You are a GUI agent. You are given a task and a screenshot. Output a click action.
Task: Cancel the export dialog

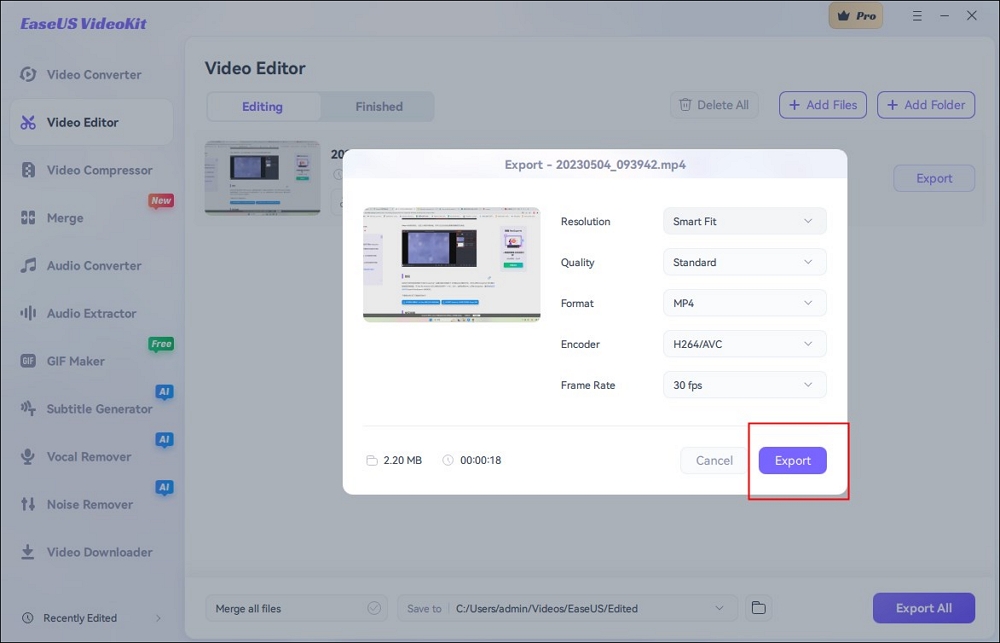714,461
